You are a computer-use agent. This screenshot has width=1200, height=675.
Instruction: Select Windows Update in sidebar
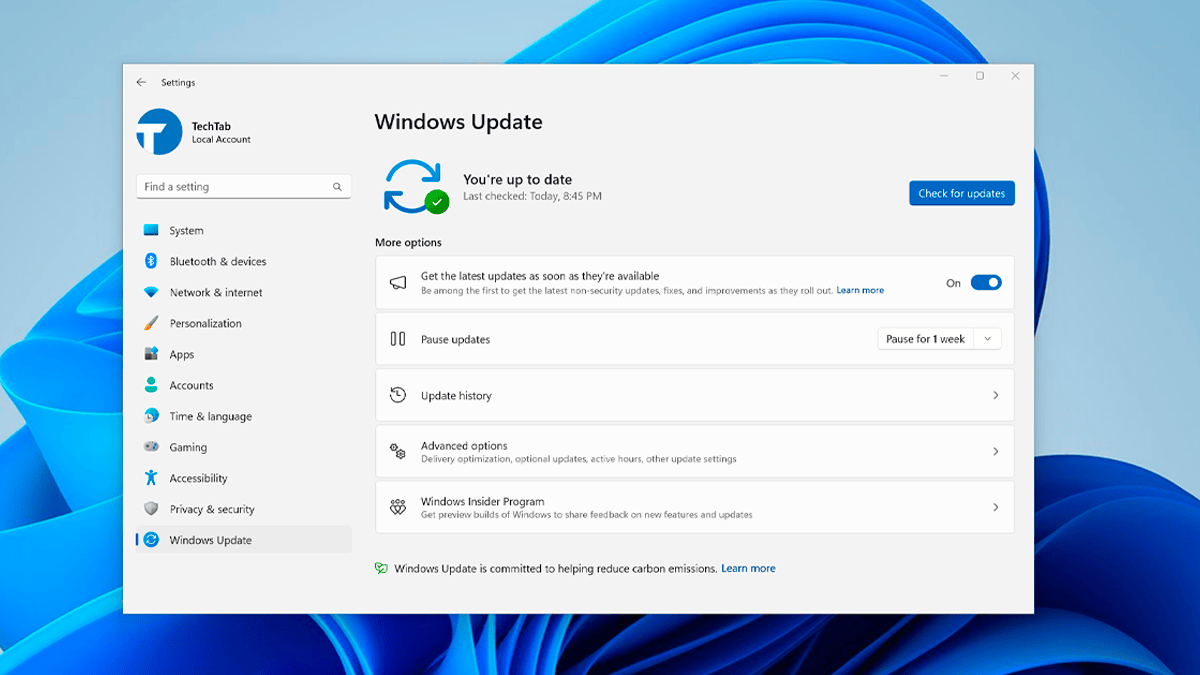point(244,540)
